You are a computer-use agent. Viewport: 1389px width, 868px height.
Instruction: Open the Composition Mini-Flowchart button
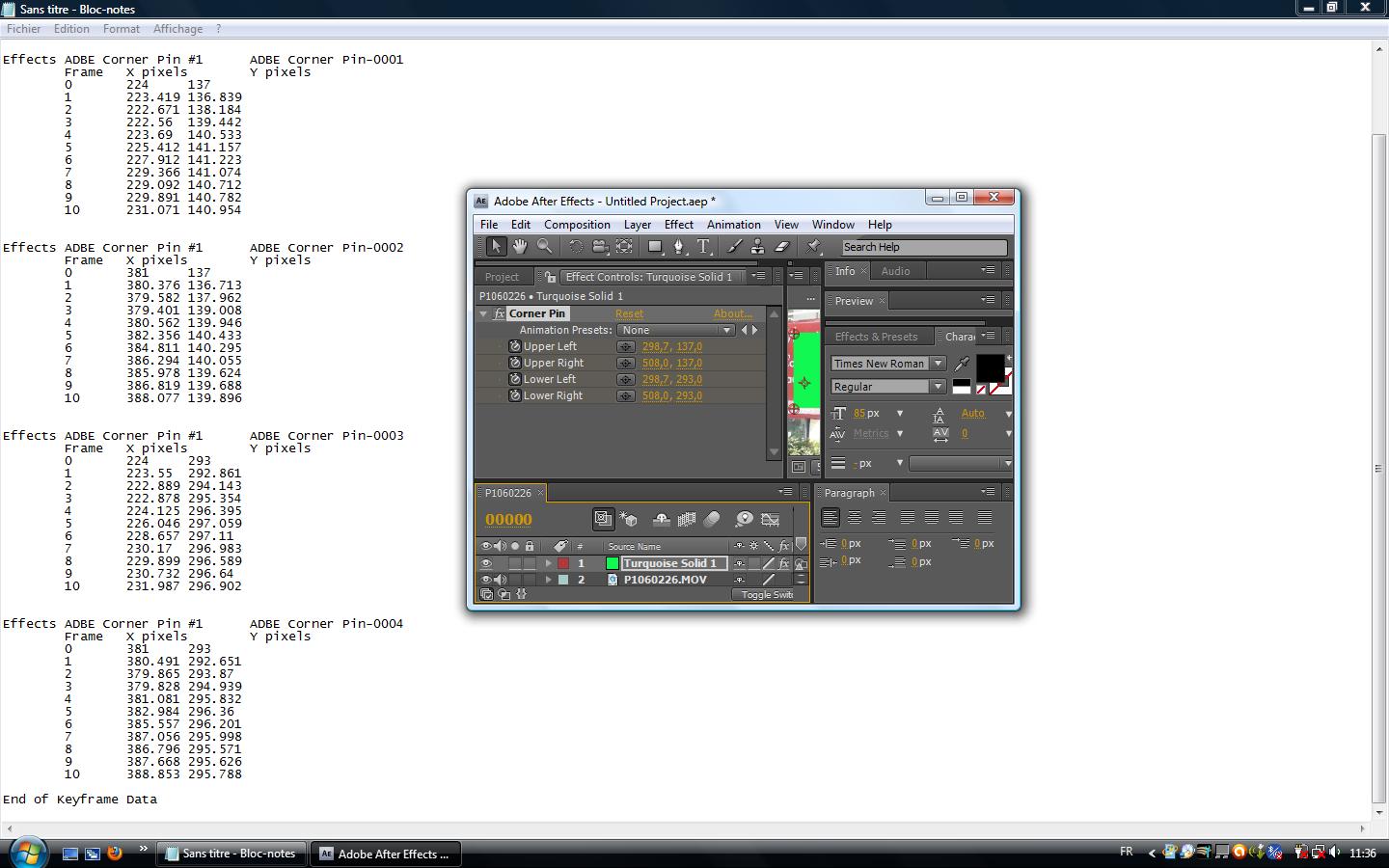pyautogui.click(x=603, y=519)
